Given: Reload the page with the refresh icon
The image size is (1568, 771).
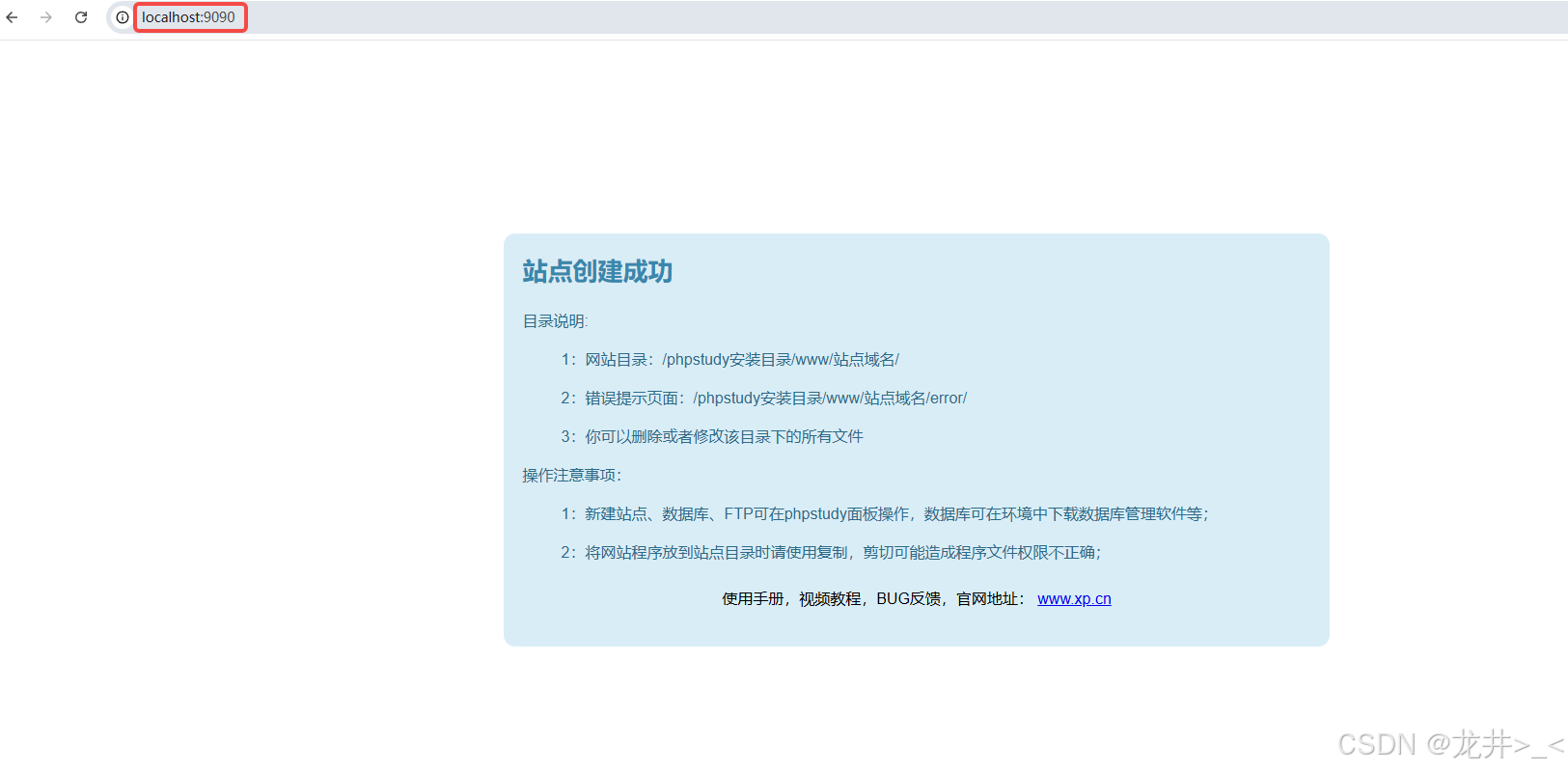Looking at the screenshot, I should click(81, 17).
